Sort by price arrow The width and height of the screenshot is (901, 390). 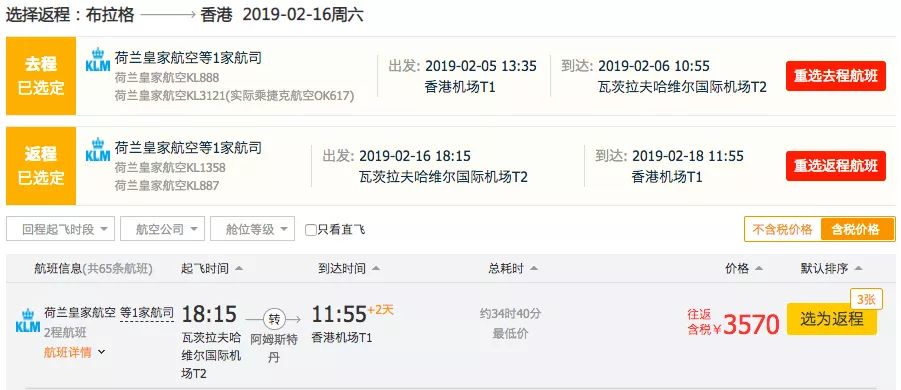[x=759, y=269]
